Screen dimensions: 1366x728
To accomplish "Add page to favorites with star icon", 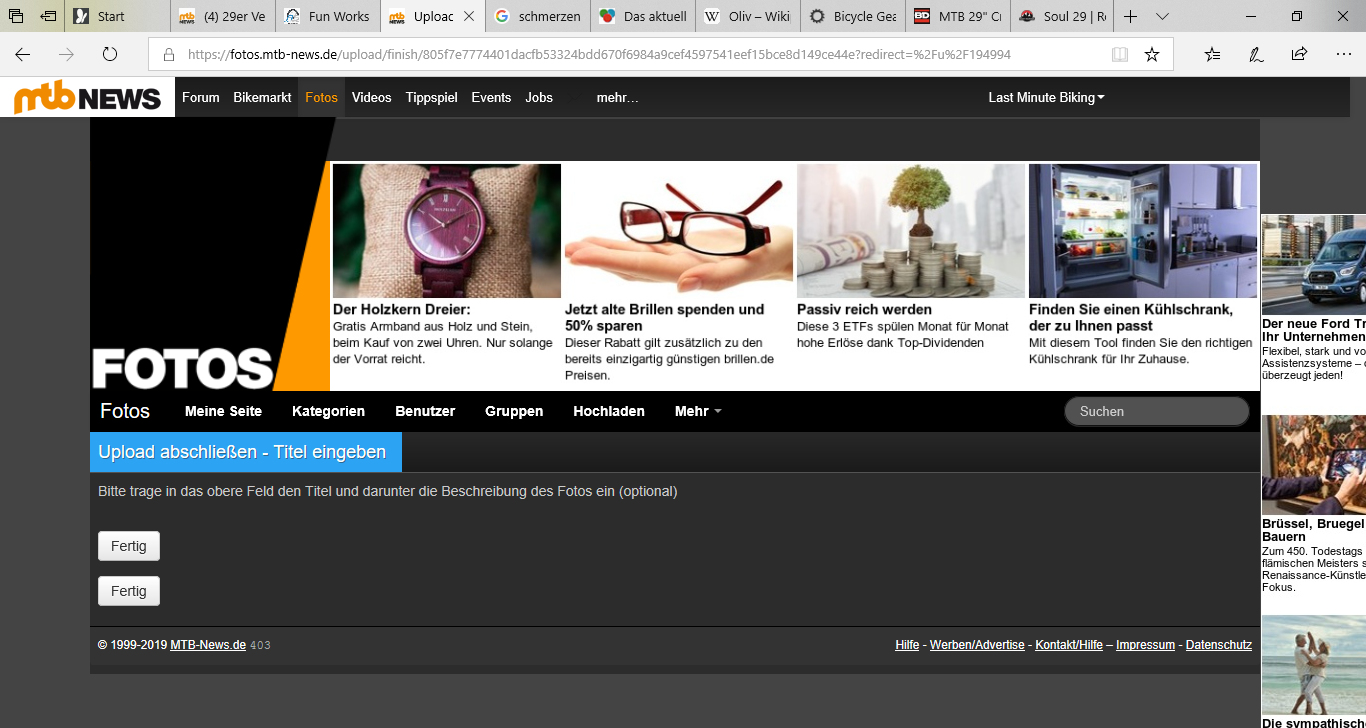I will [1152, 55].
